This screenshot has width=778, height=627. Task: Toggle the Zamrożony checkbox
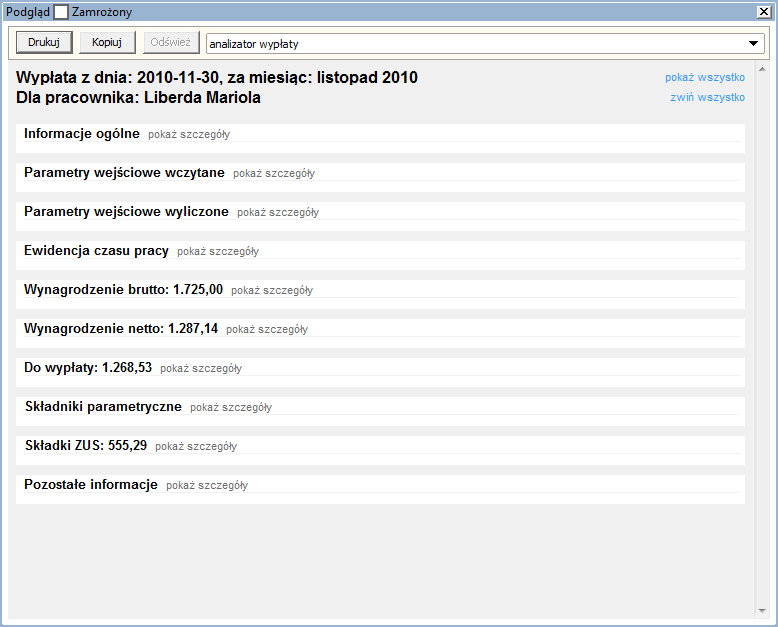[x=61, y=12]
